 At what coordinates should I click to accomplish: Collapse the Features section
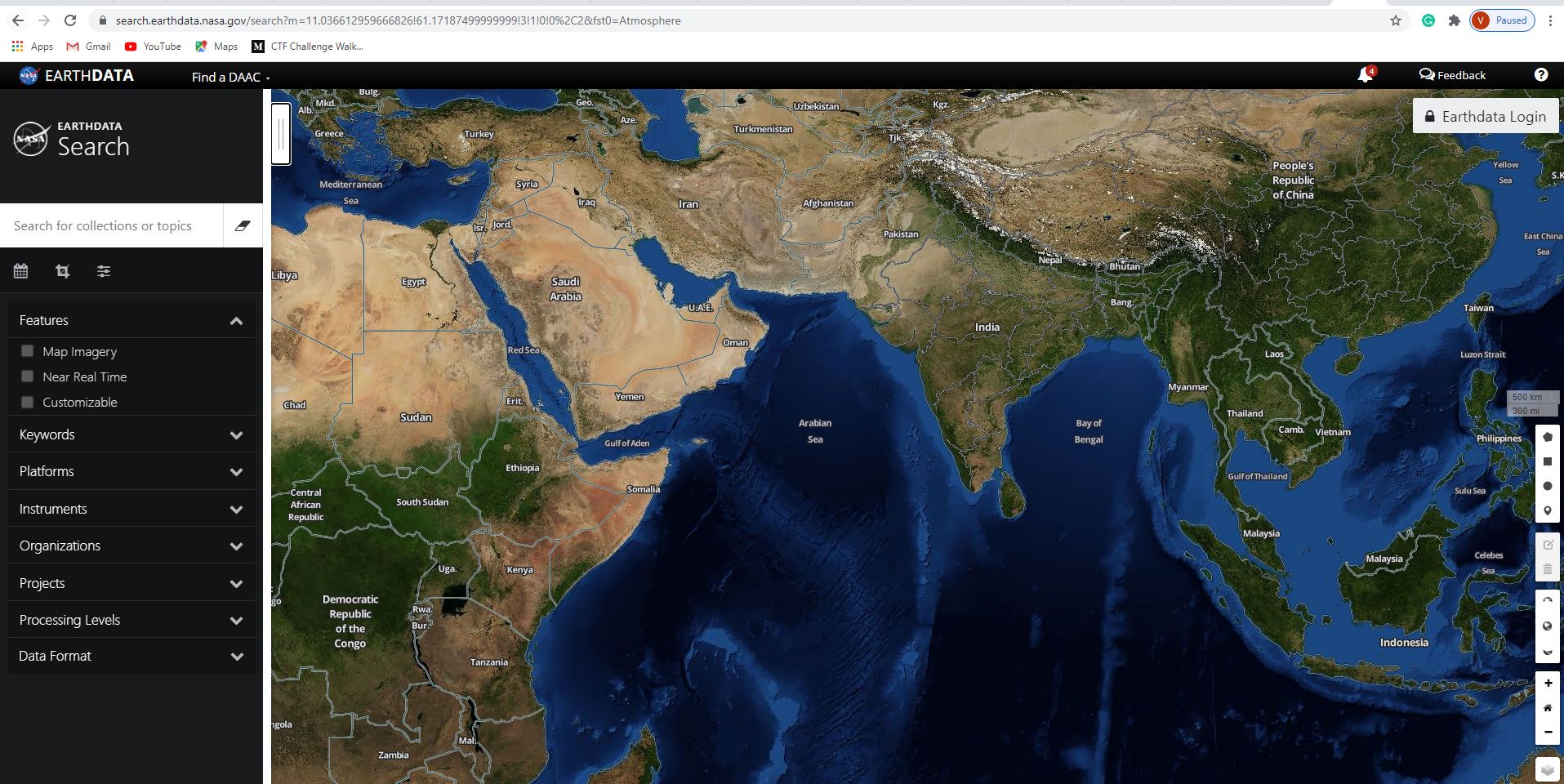click(x=236, y=320)
